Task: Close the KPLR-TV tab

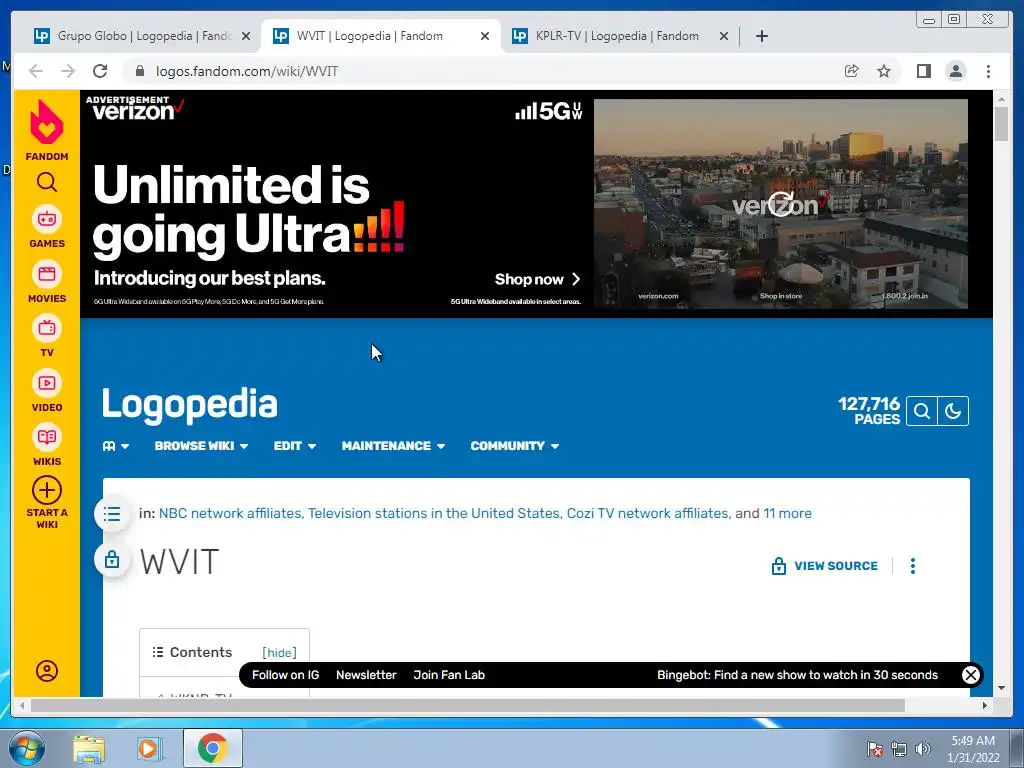Action: click(724, 36)
